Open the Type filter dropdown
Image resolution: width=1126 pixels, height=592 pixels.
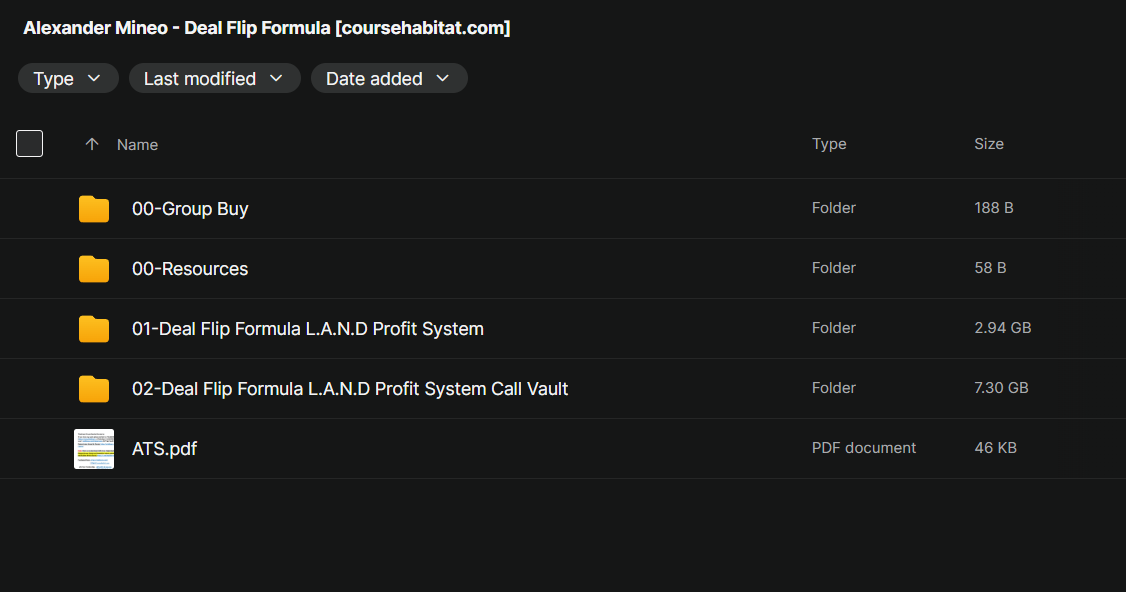click(68, 79)
